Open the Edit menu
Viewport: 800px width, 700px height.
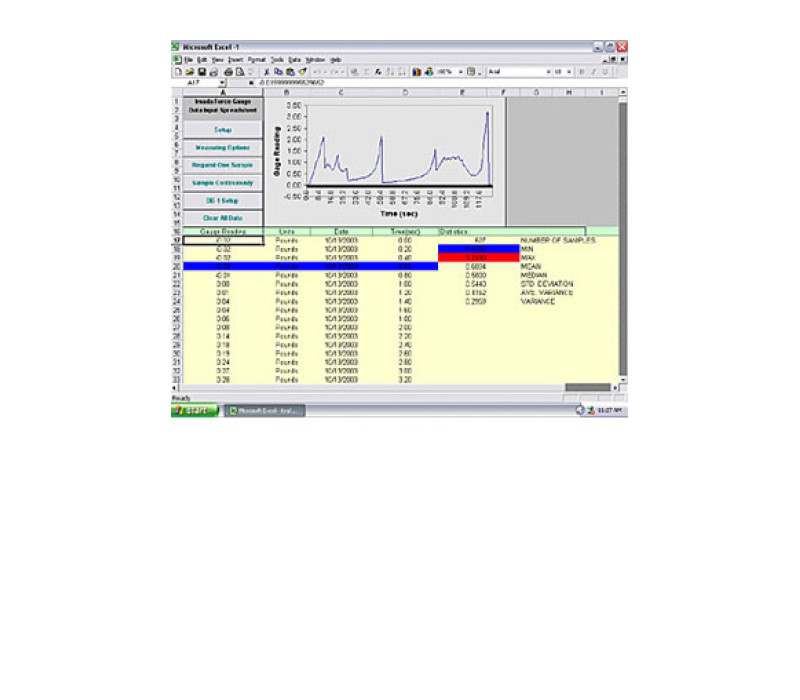(202, 60)
